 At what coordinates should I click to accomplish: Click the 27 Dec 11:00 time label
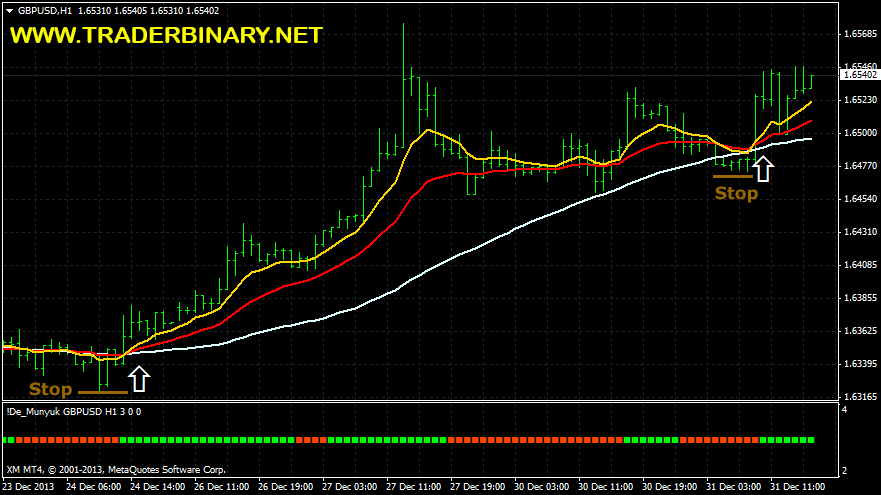414,487
